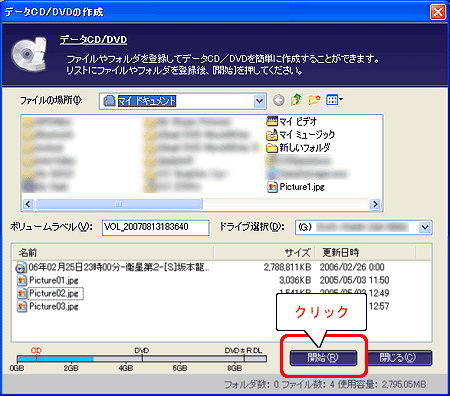The image size is (450, 396).
Task: Create new folder icon in toolbar
Action: [x=314, y=100]
